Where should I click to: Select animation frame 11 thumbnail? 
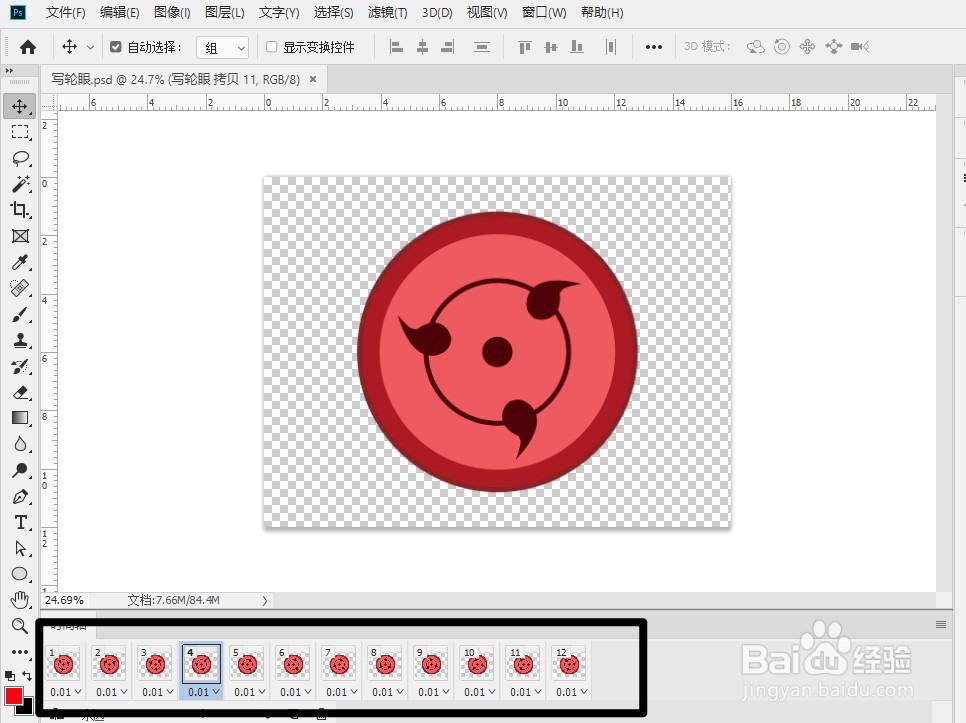[x=522, y=663]
